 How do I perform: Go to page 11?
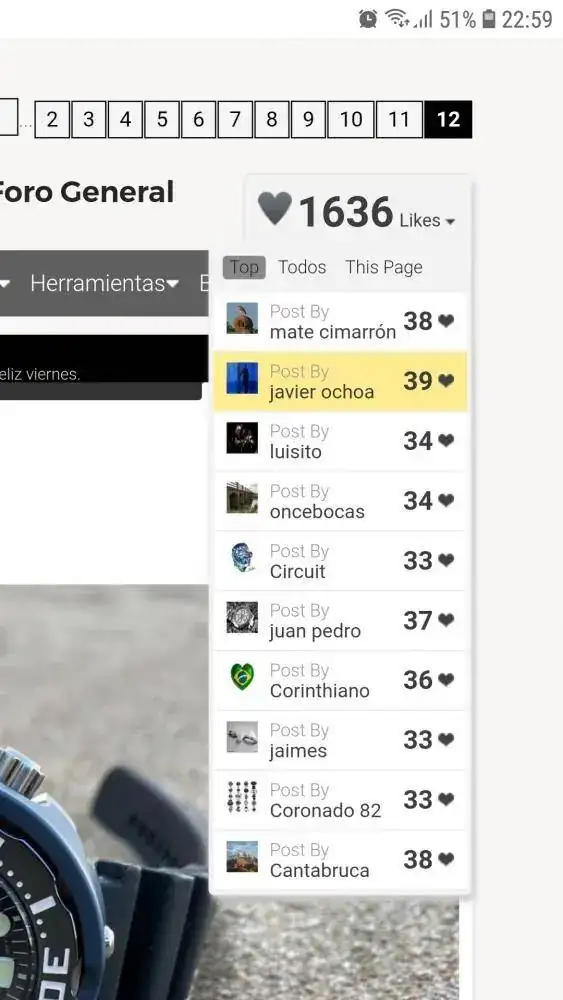[x=399, y=119]
